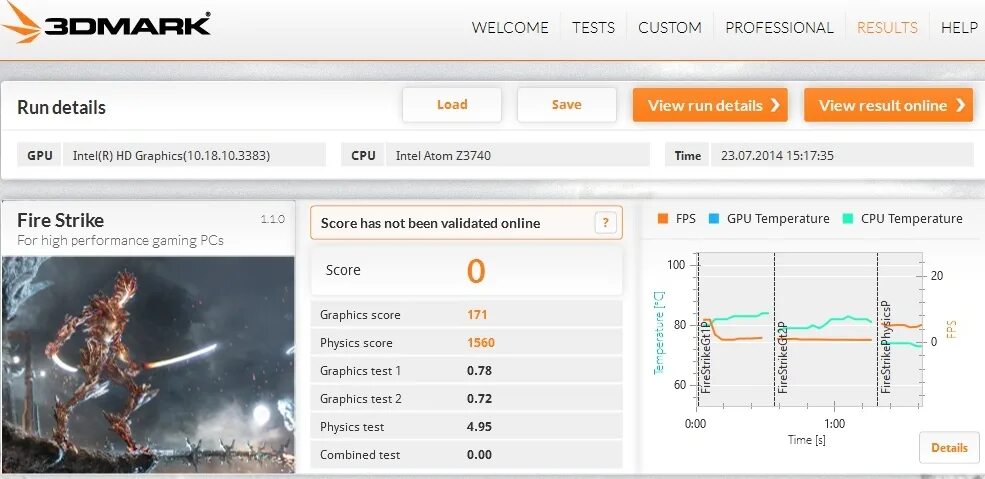This screenshot has height=479, width=985.
Task: Toggle the CPU Temperature legend swatch
Action: [847, 219]
